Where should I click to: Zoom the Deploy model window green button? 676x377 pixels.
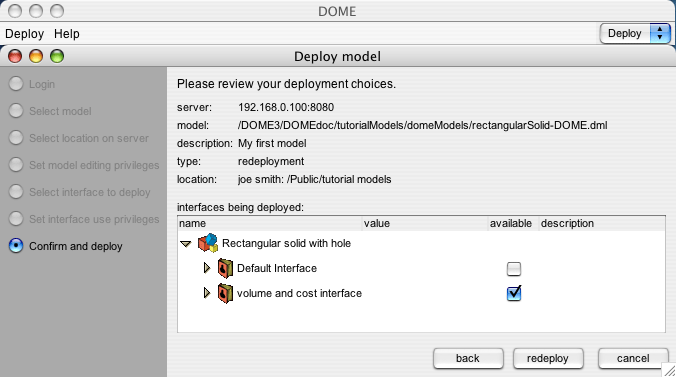tap(57, 56)
